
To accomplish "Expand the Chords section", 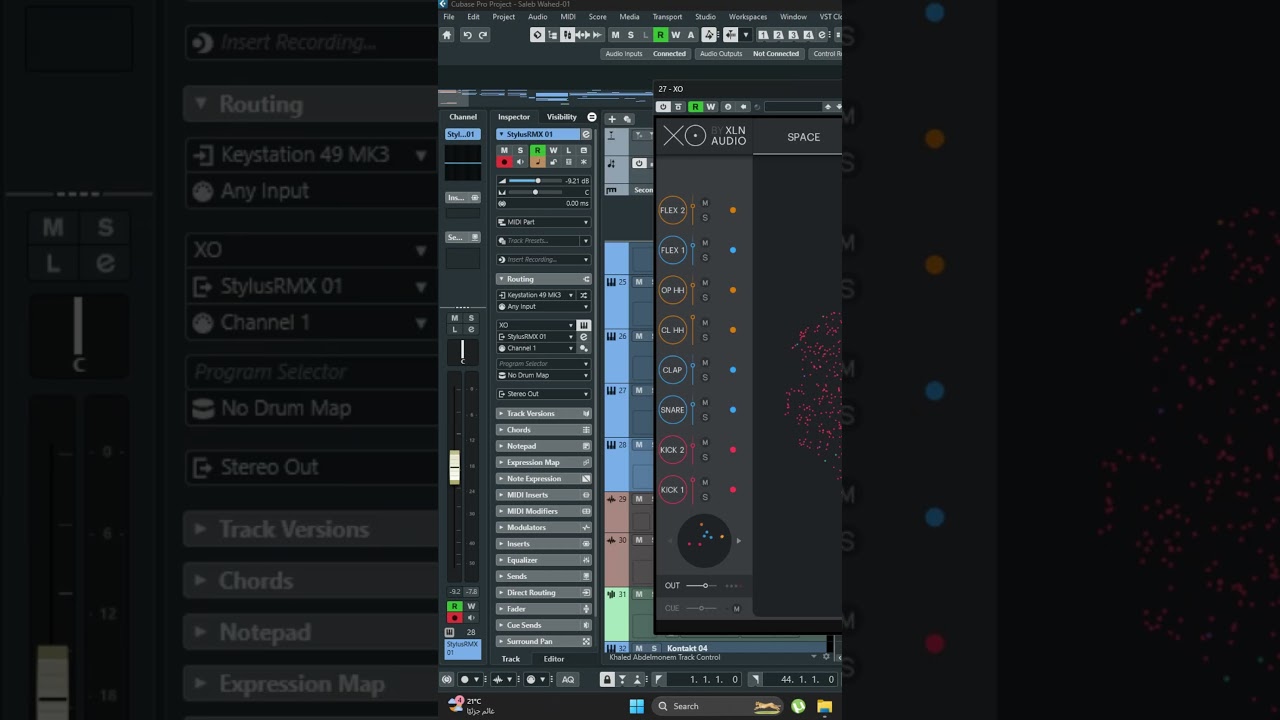I will [x=544, y=430].
